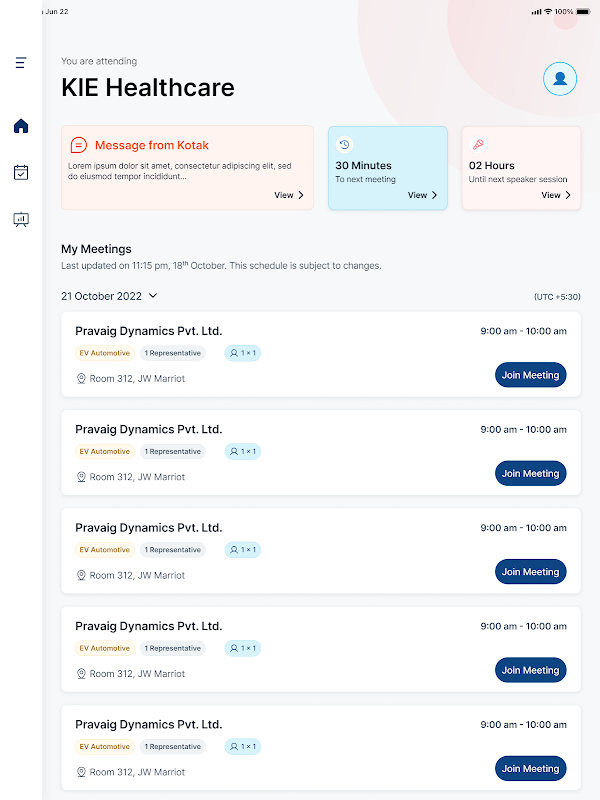
Task: Open the presentation sessions icon
Action: point(21,219)
